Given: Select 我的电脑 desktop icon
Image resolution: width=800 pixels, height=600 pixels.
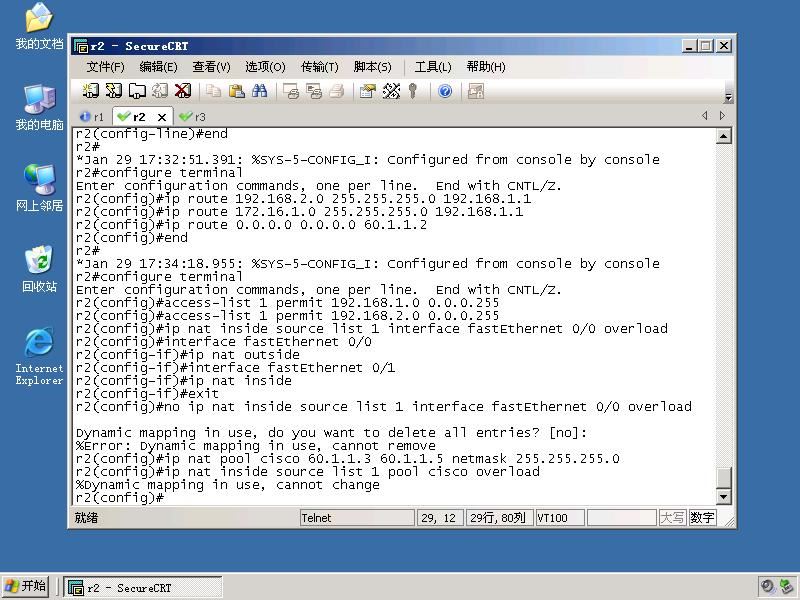Looking at the screenshot, I should tap(39, 107).
